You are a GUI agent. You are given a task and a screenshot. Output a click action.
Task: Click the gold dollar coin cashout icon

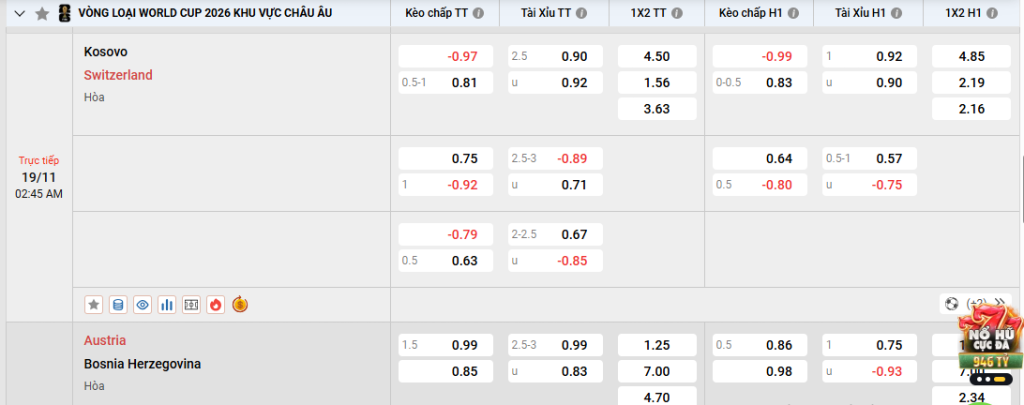(240, 304)
